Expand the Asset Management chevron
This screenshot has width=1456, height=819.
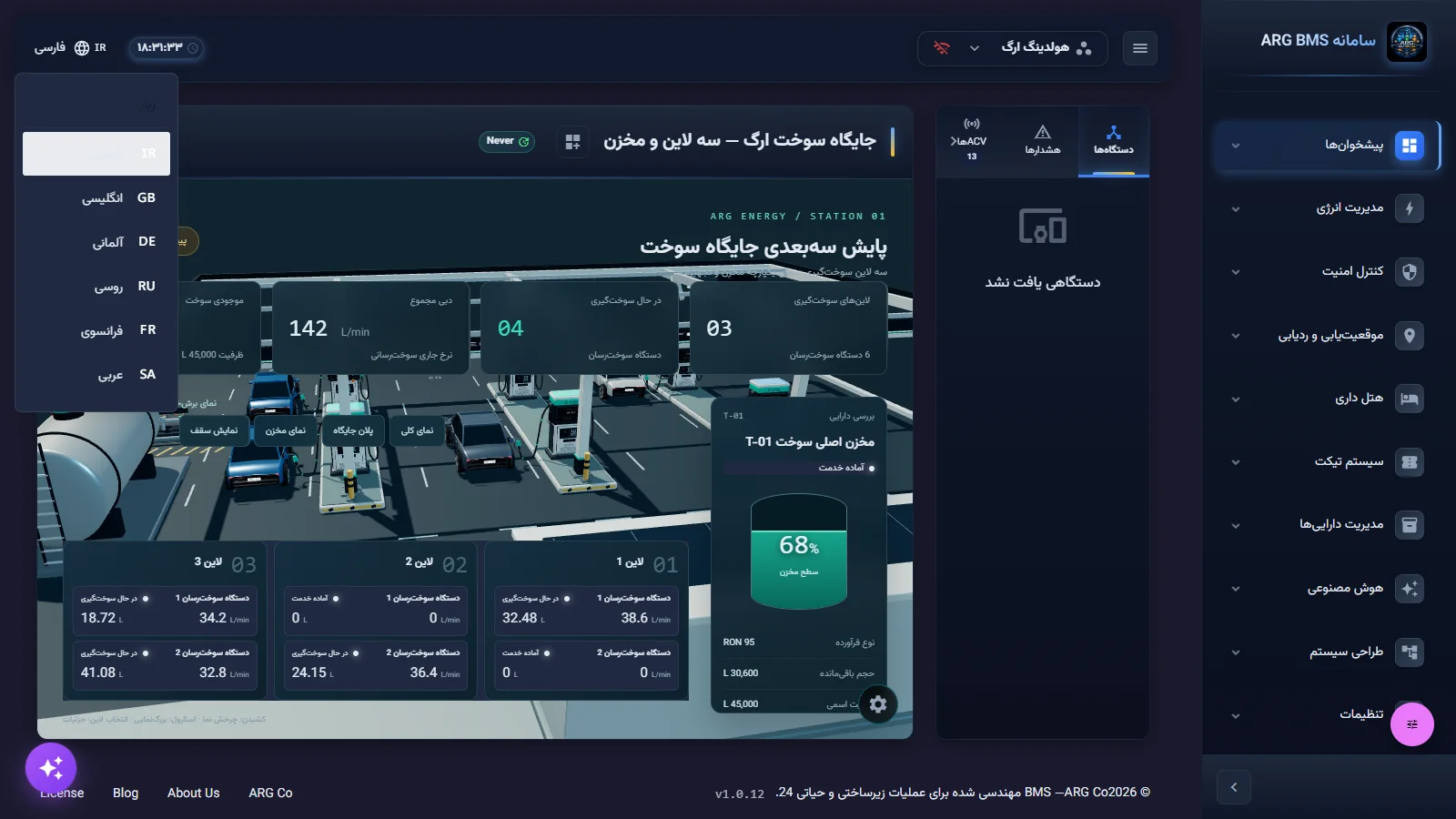pyautogui.click(x=1236, y=526)
